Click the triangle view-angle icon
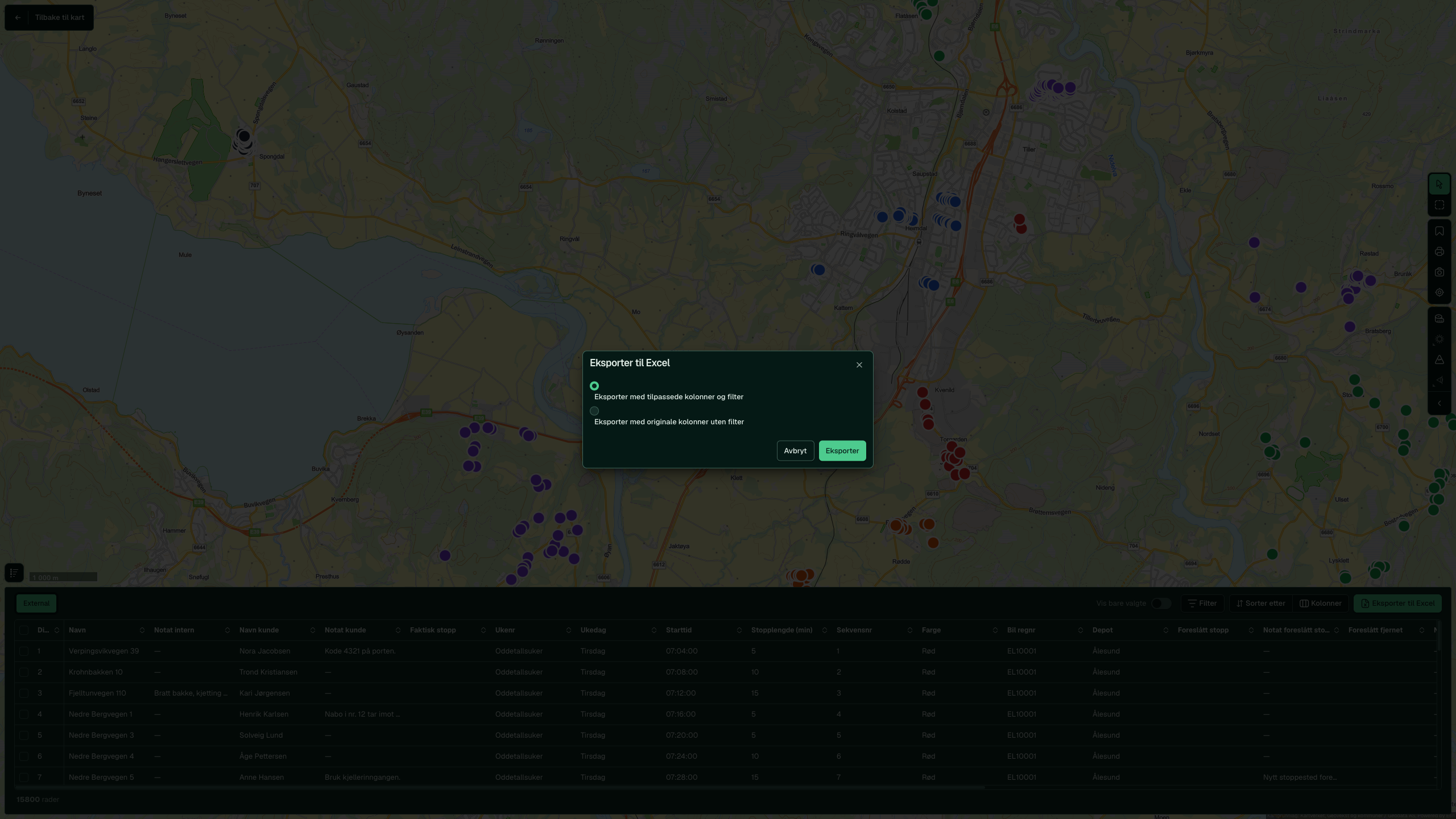This screenshot has width=1456, height=819. point(1439,380)
